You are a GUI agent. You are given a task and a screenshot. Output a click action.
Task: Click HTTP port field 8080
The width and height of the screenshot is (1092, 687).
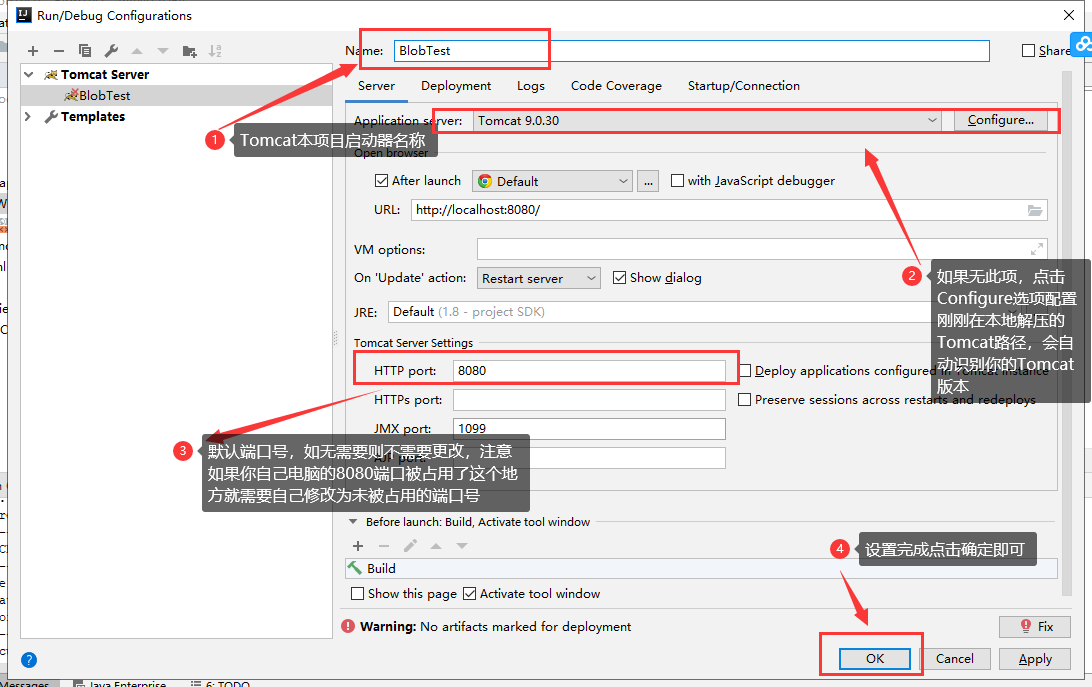(589, 371)
